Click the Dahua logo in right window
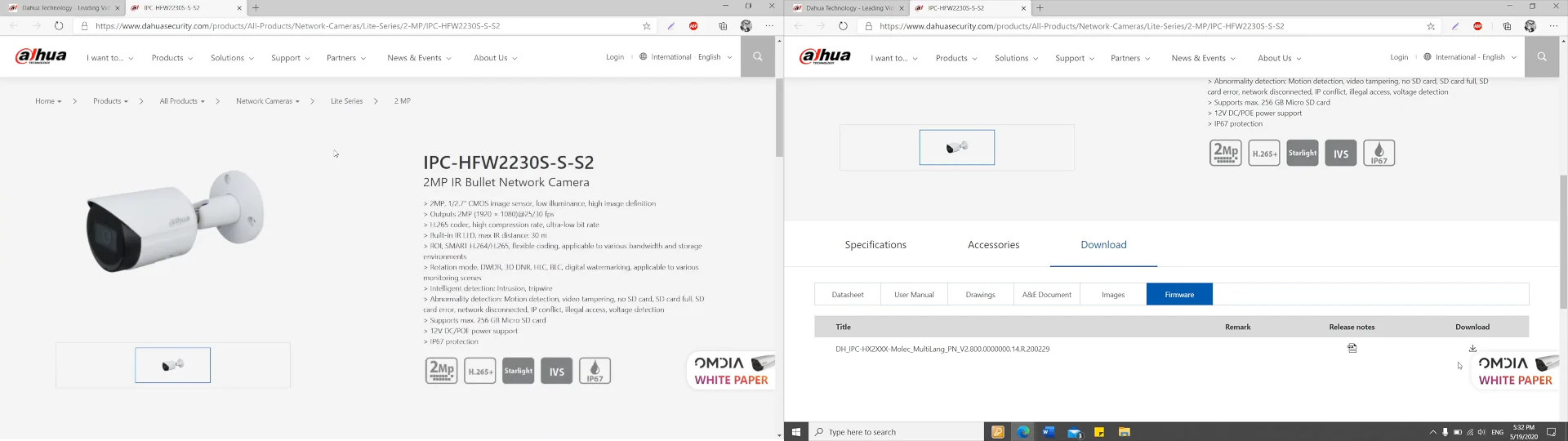Screen dimensions: 1568x441 click(825, 56)
